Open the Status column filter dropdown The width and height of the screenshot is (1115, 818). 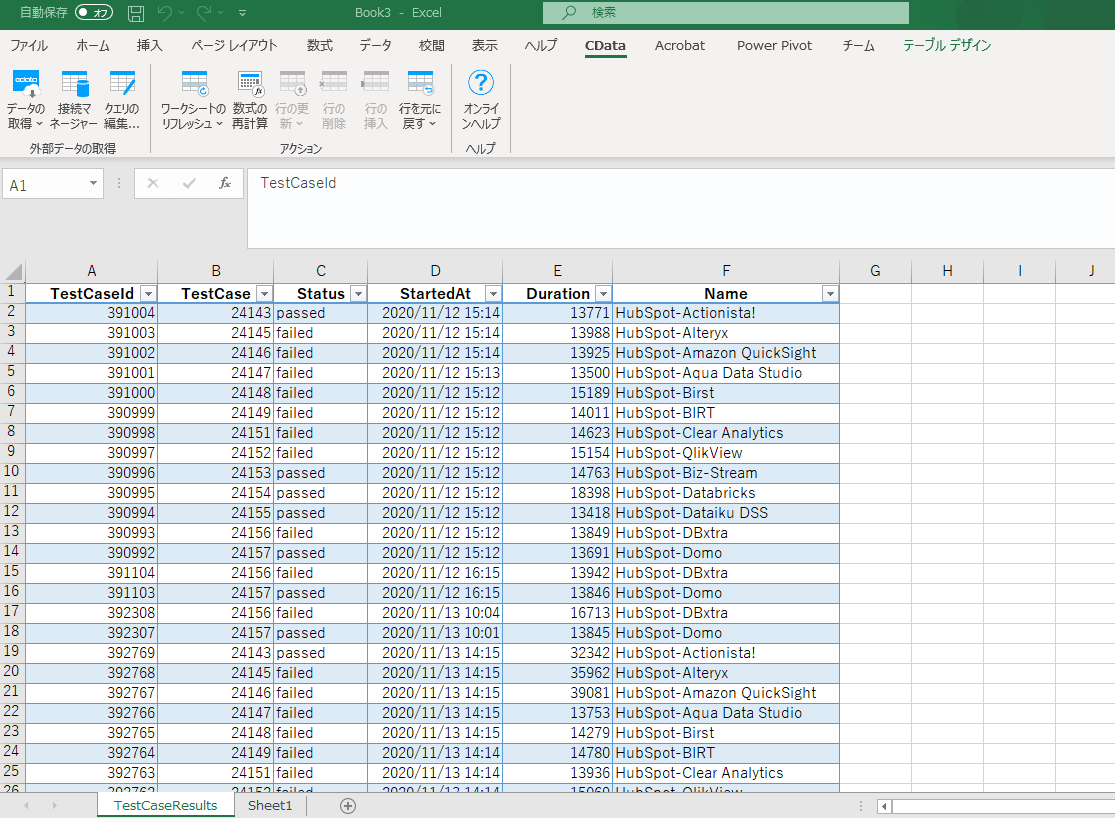pyautogui.click(x=356, y=294)
